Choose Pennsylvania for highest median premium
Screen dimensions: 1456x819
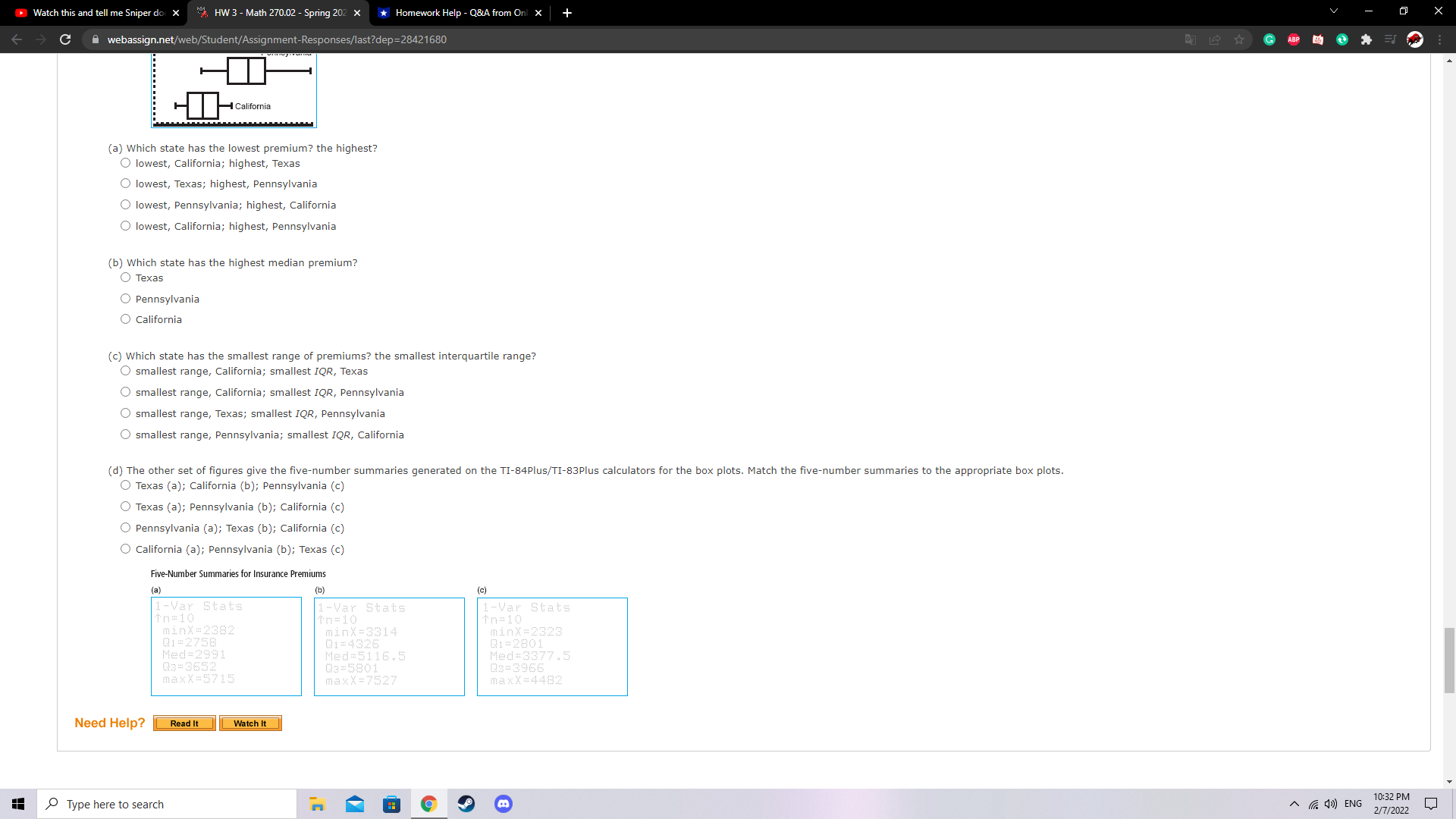click(125, 298)
